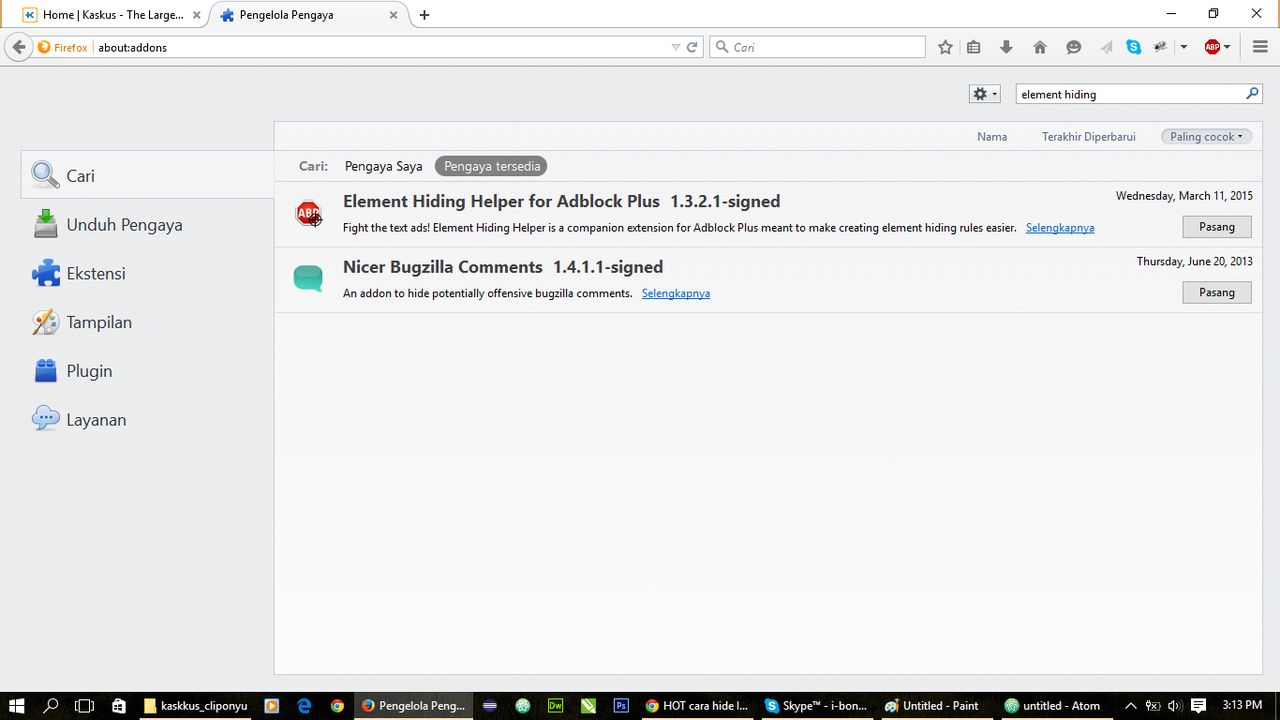The image size is (1280, 720).
Task: Click the paper plane send icon
Action: (1106, 47)
